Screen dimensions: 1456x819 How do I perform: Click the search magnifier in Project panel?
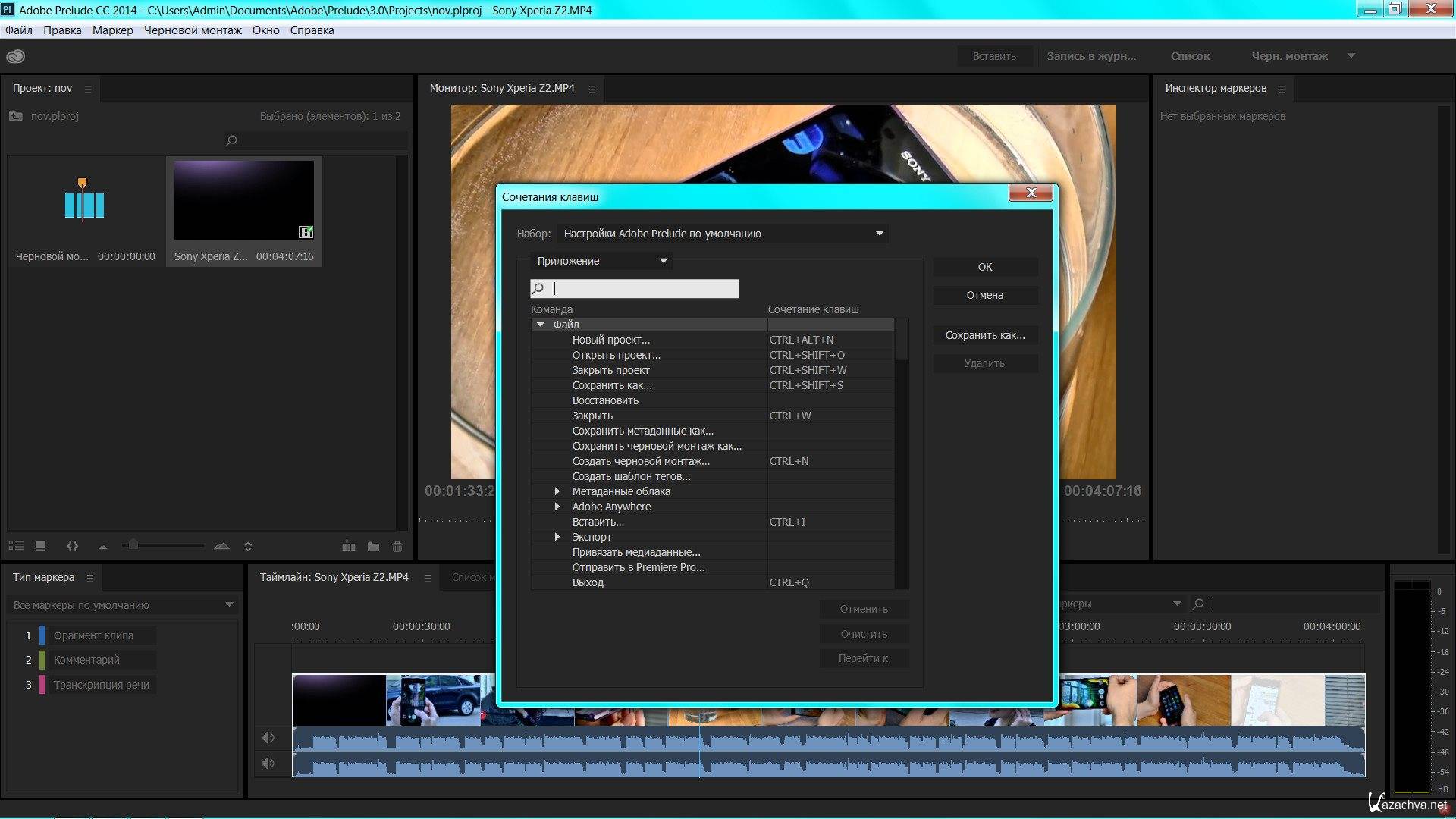coord(231,140)
